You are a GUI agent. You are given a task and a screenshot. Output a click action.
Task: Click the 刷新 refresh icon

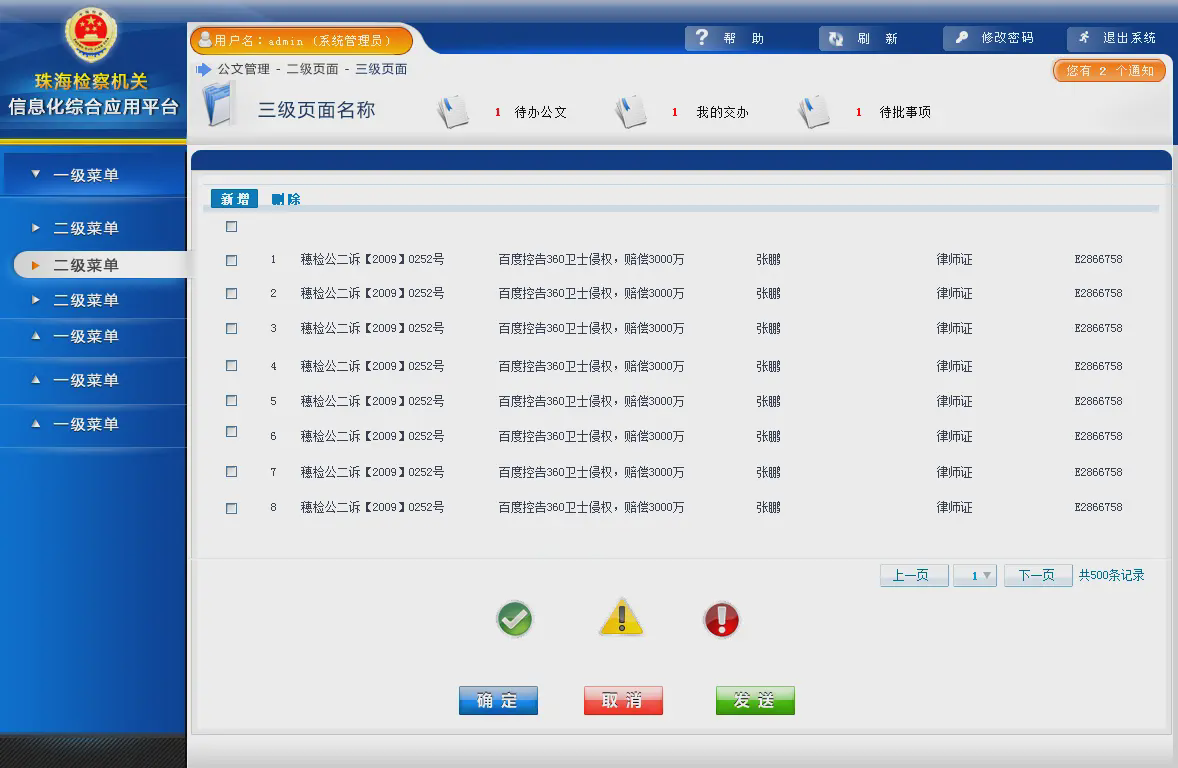(x=836, y=39)
